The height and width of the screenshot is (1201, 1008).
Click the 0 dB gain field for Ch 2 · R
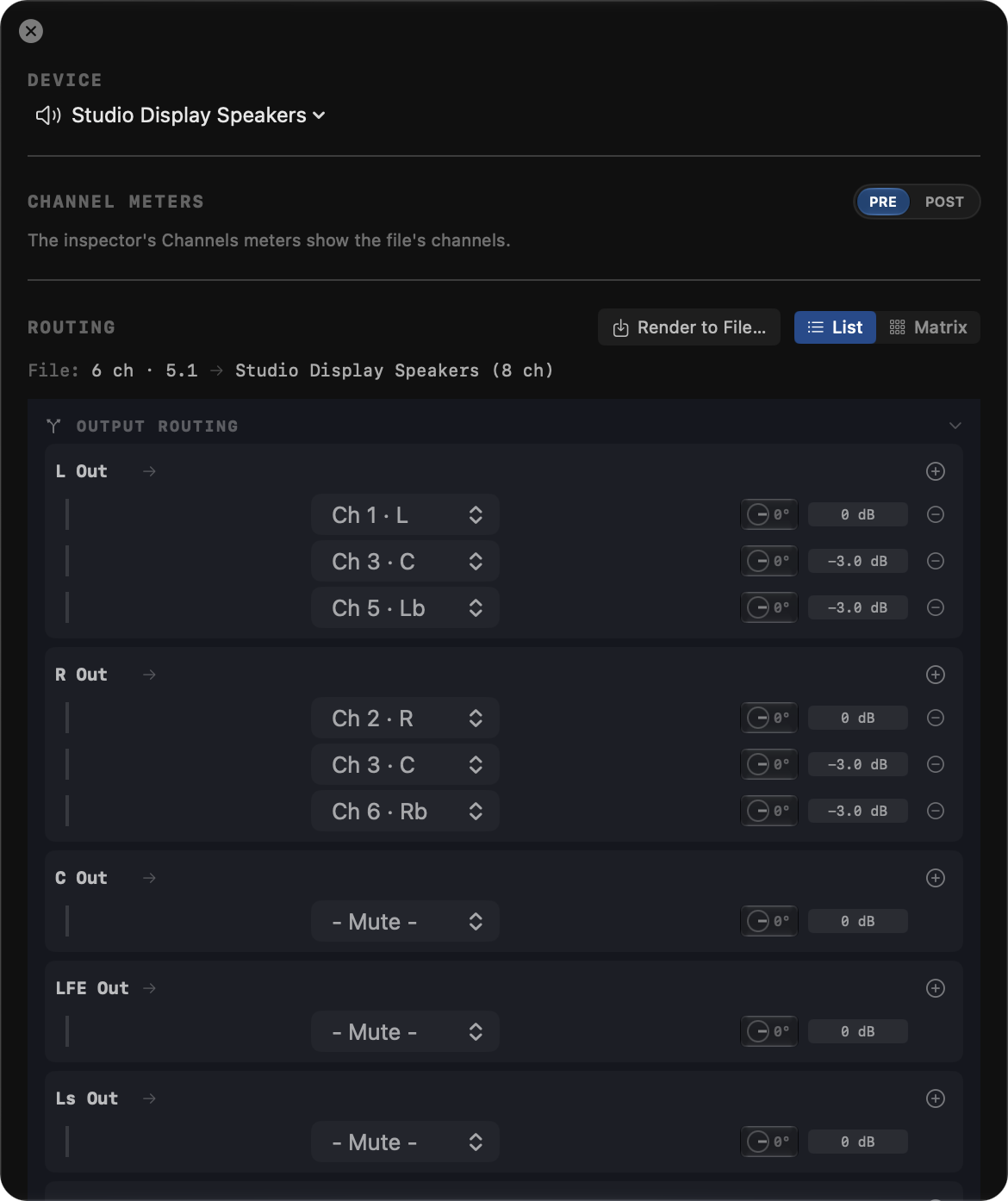tap(858, 718)
